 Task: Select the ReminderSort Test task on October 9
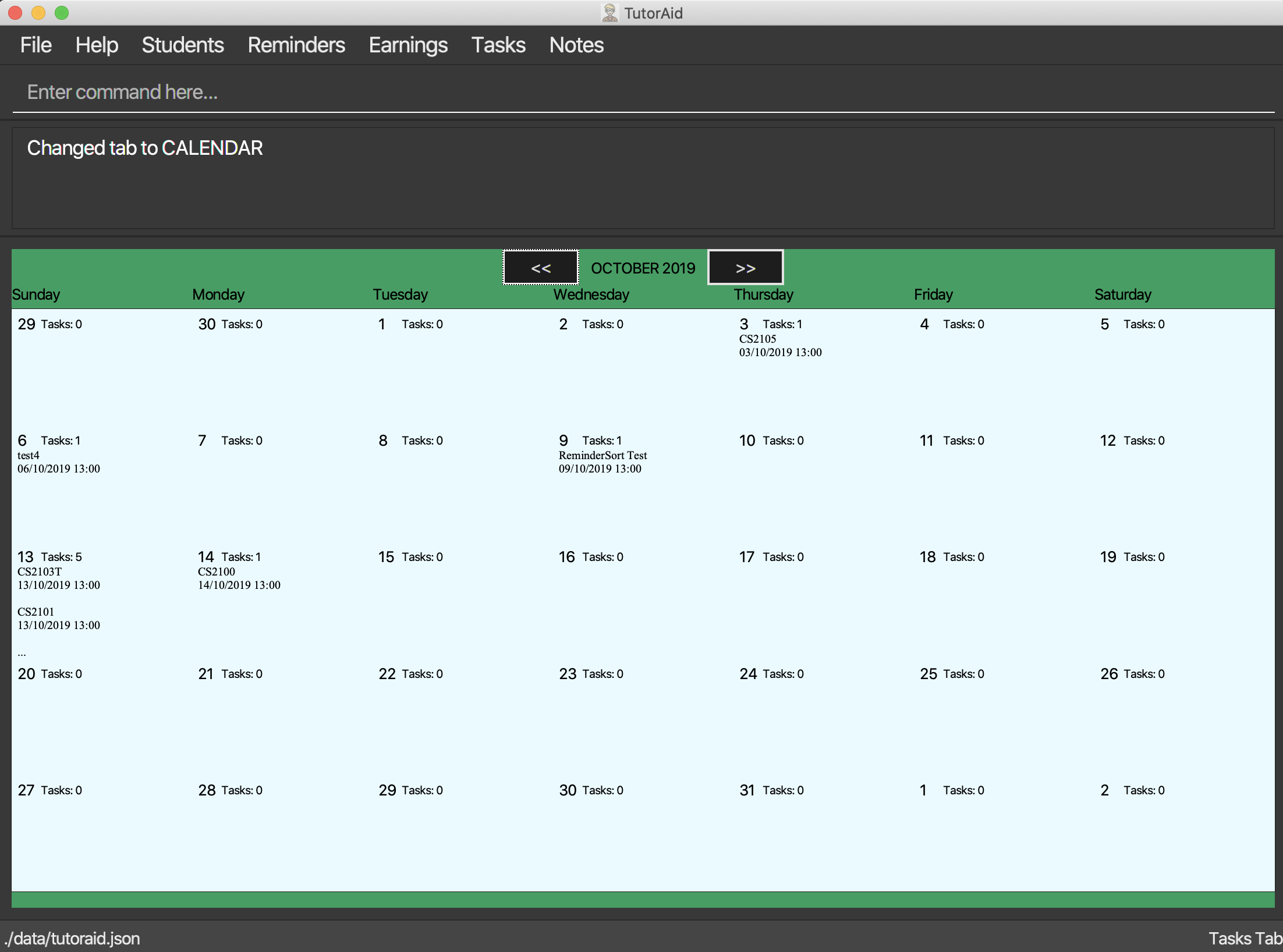tap(602, 455)
